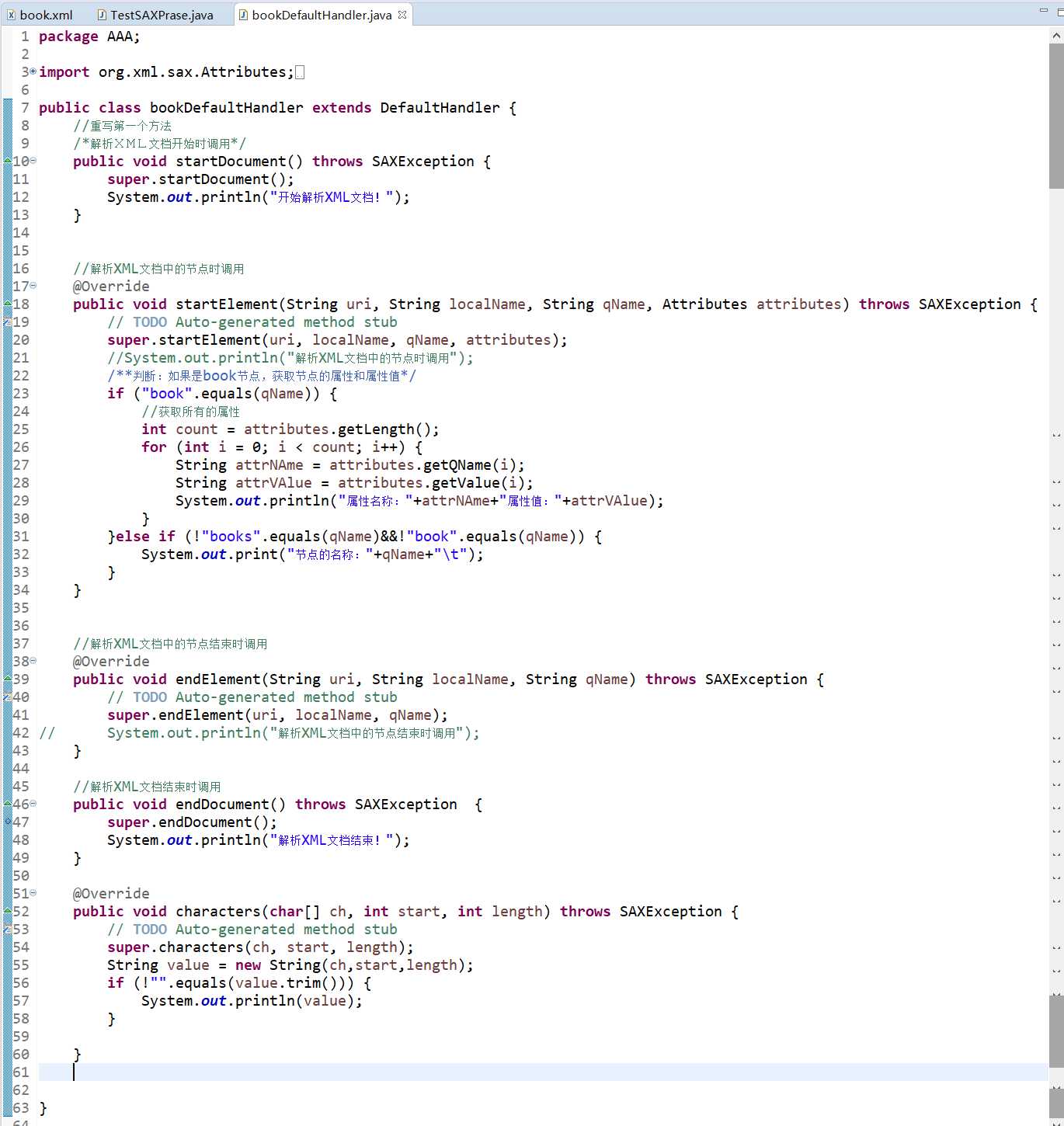Collapse endDocument method at line 46
Screen dimensions: 1064x1126
tap(33, 804)
